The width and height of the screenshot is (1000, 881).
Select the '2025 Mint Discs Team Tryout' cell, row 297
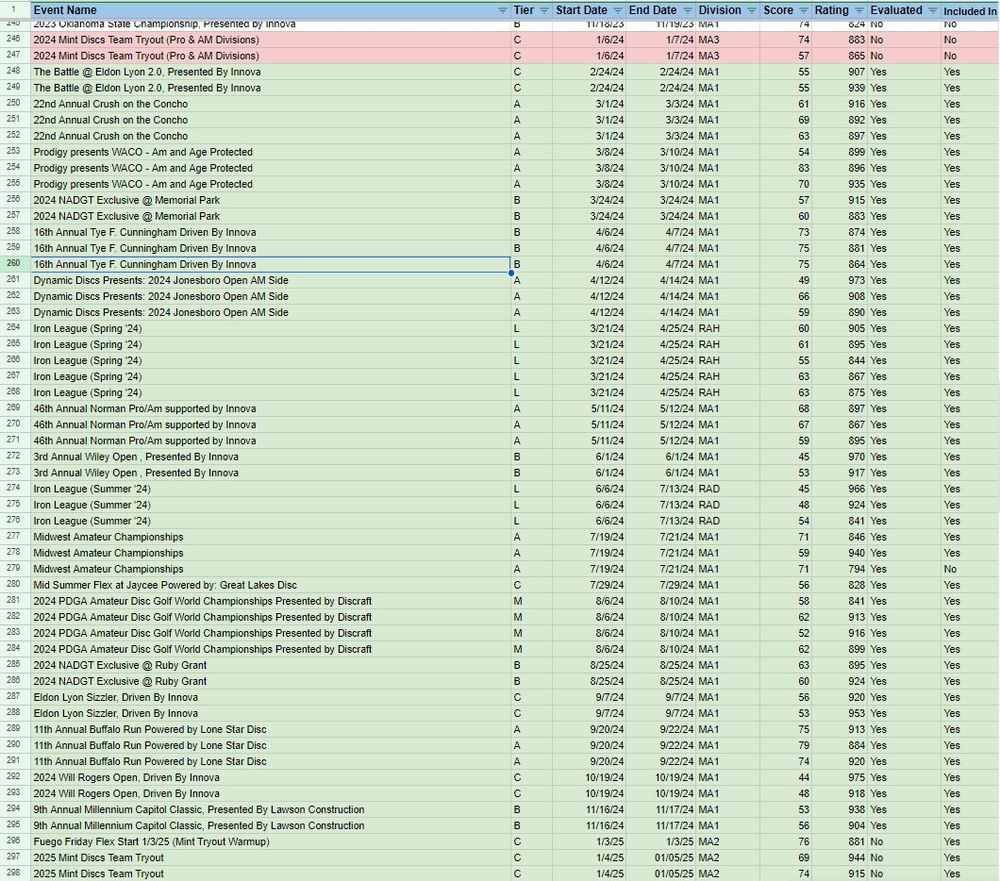coord(270,857)
